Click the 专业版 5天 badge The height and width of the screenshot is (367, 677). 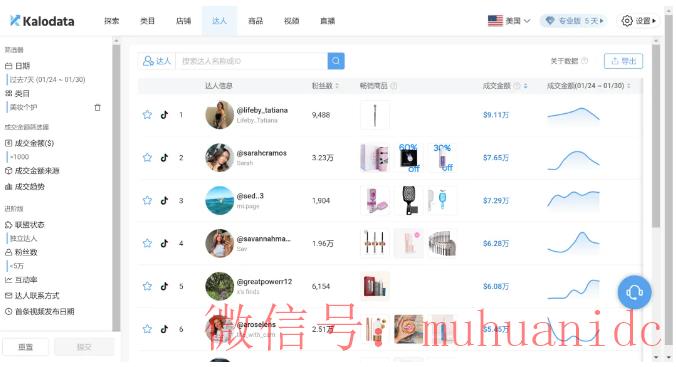pos(574,21)
